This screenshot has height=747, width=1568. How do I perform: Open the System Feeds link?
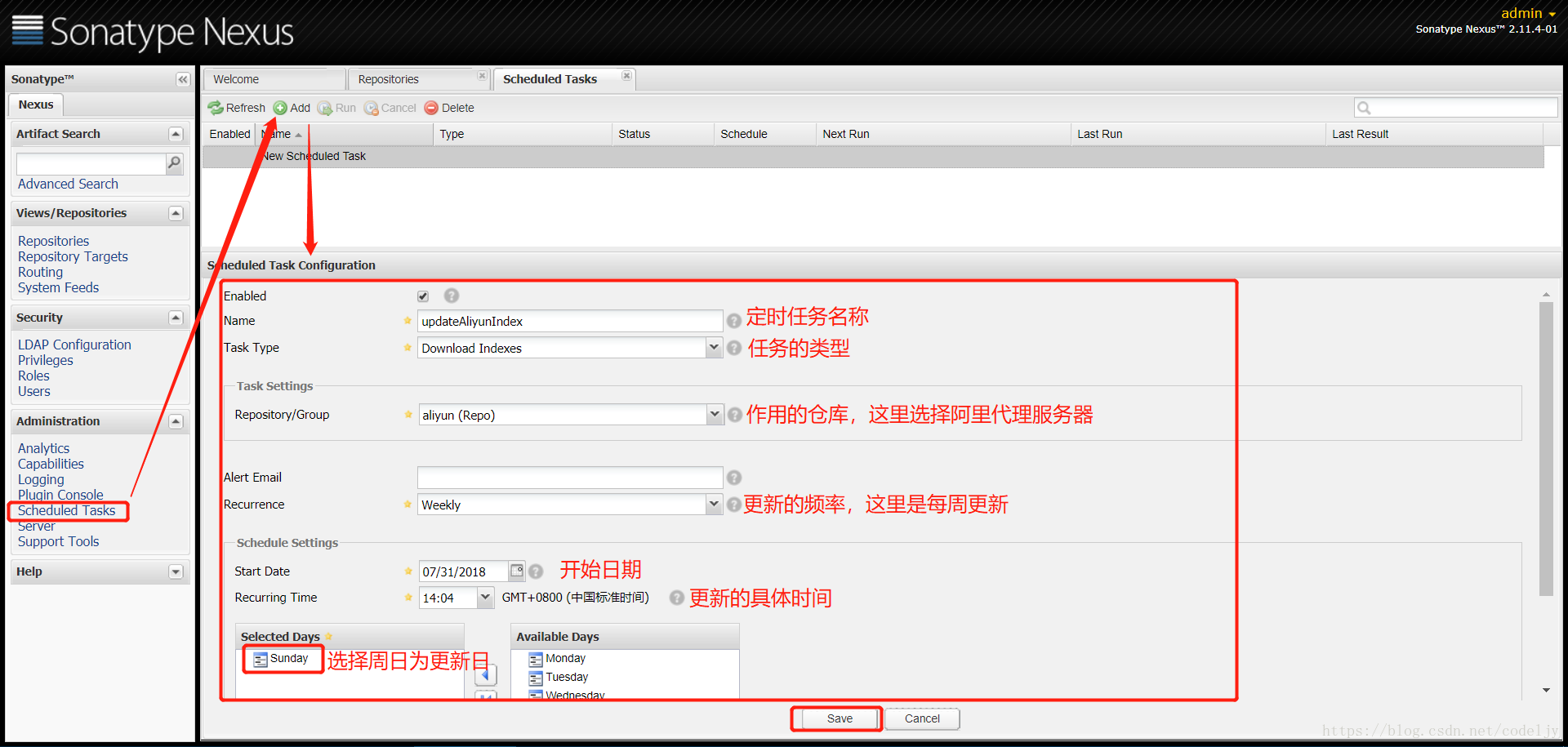click(x=58, y=287)
